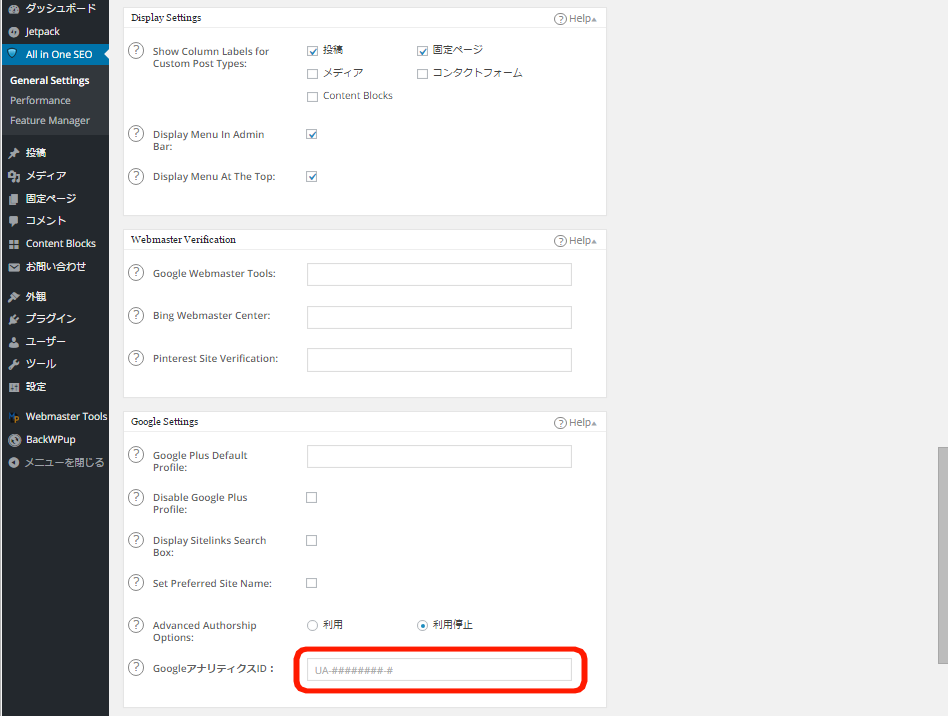Image resolution: width=948 pixels, height=716 pixels.
Task: Click the ユーザー user icon
Action: [14, 342]
